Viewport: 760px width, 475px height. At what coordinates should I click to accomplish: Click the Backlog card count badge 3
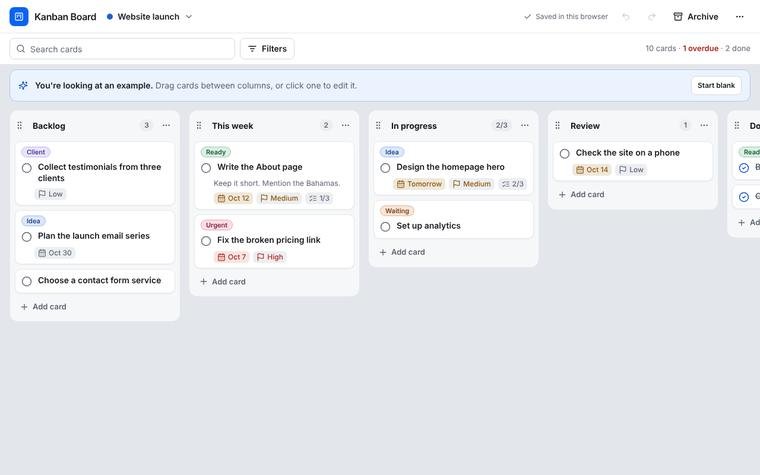point(146,126)
